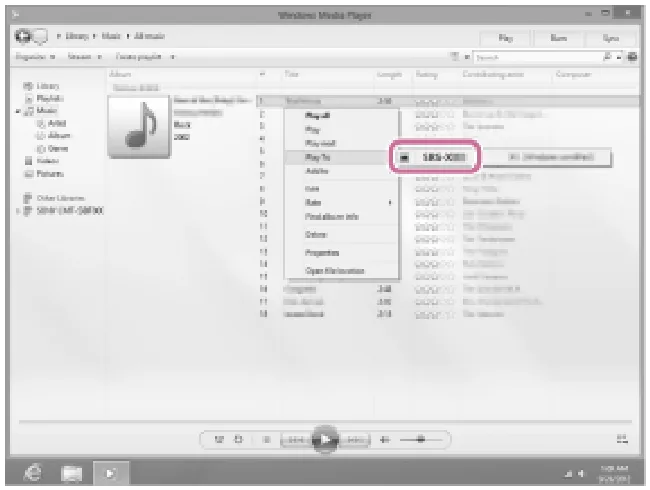
Task: Click the search magnifier icon
Action: click(607, 57)
